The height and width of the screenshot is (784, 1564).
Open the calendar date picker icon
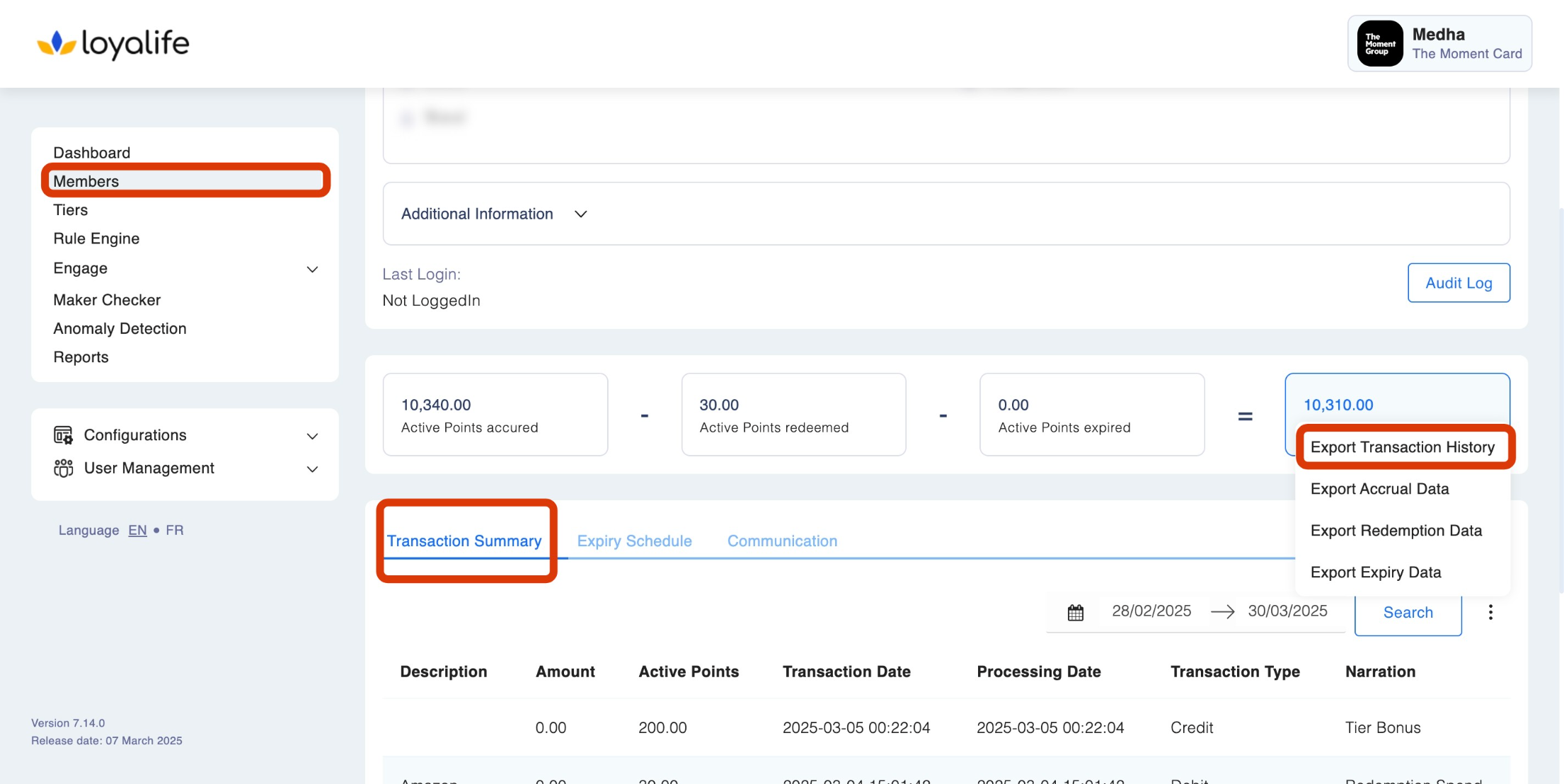tap(1075, 612)
